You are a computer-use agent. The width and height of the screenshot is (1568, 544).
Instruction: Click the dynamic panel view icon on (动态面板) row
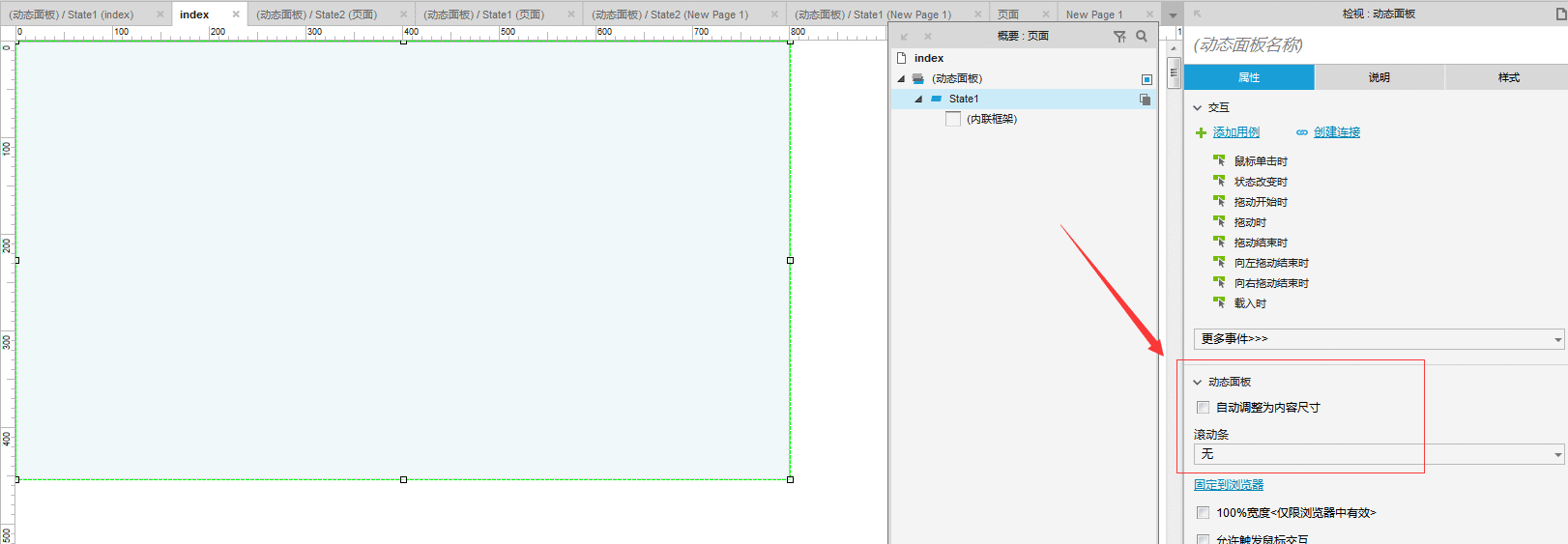pyautogui.click(x=1147, y=79)
